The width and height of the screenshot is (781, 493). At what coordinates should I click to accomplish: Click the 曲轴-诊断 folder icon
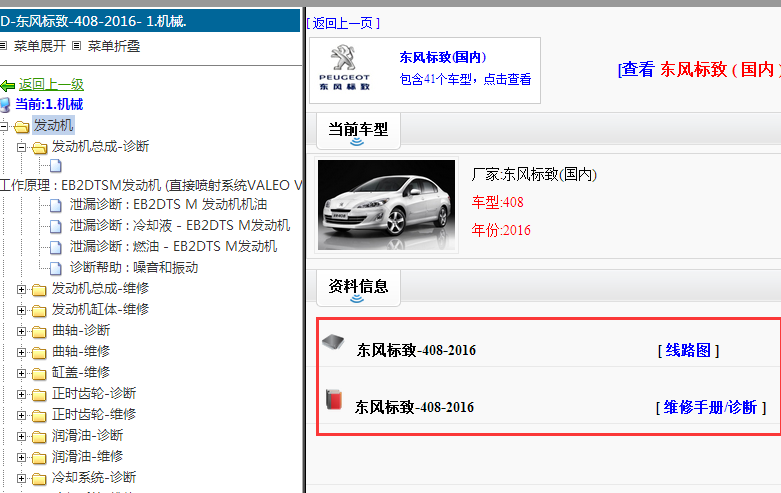tap(39, 332)
